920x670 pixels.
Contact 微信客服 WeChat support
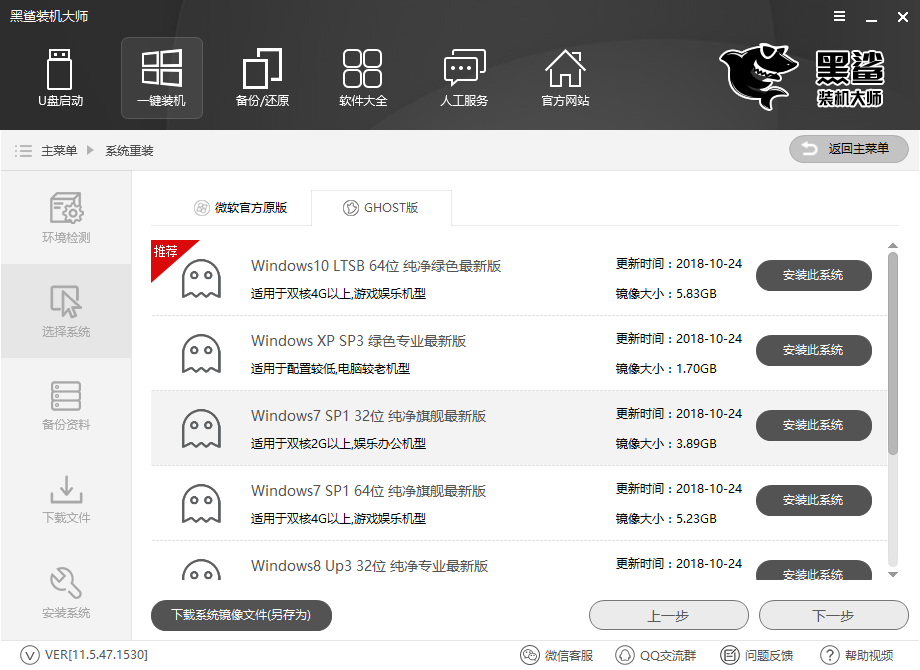pos(557,654)
